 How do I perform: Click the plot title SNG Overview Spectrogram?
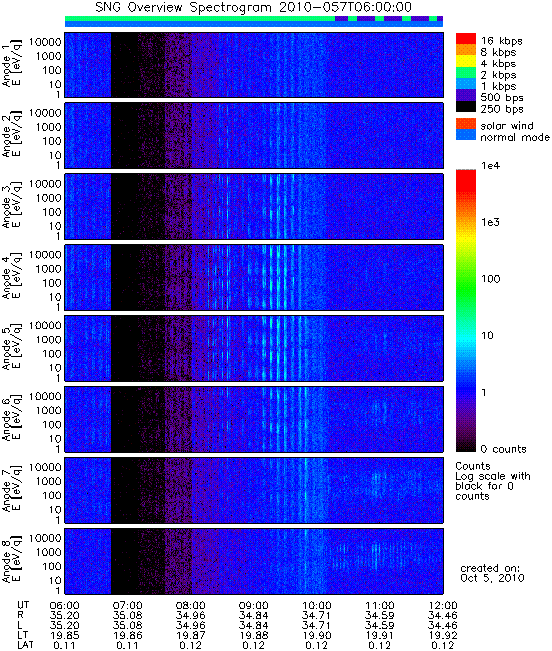(253, 7)
